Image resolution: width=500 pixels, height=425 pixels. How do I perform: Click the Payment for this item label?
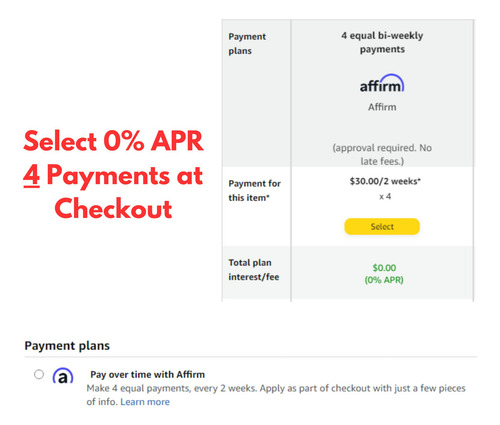(254, 191)
